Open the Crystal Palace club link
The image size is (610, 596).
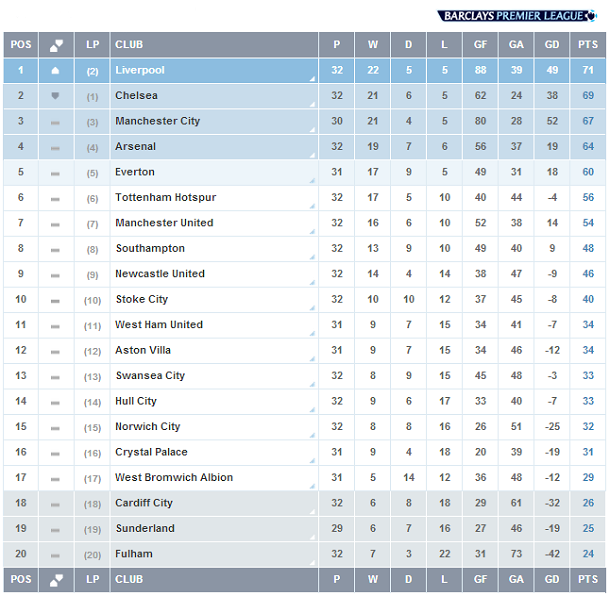point(151,452)
